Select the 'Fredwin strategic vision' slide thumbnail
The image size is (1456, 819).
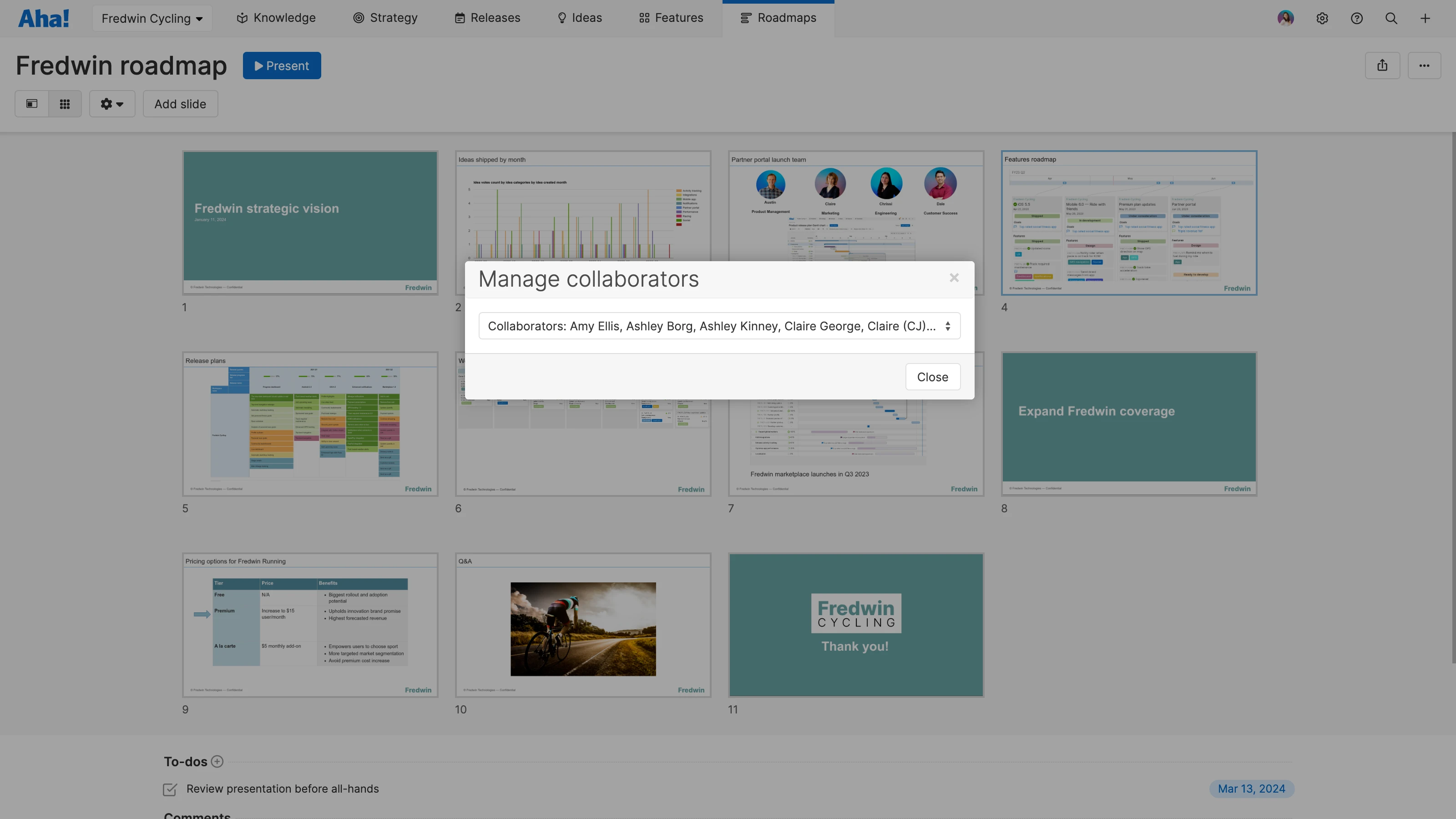pos(310,222)
